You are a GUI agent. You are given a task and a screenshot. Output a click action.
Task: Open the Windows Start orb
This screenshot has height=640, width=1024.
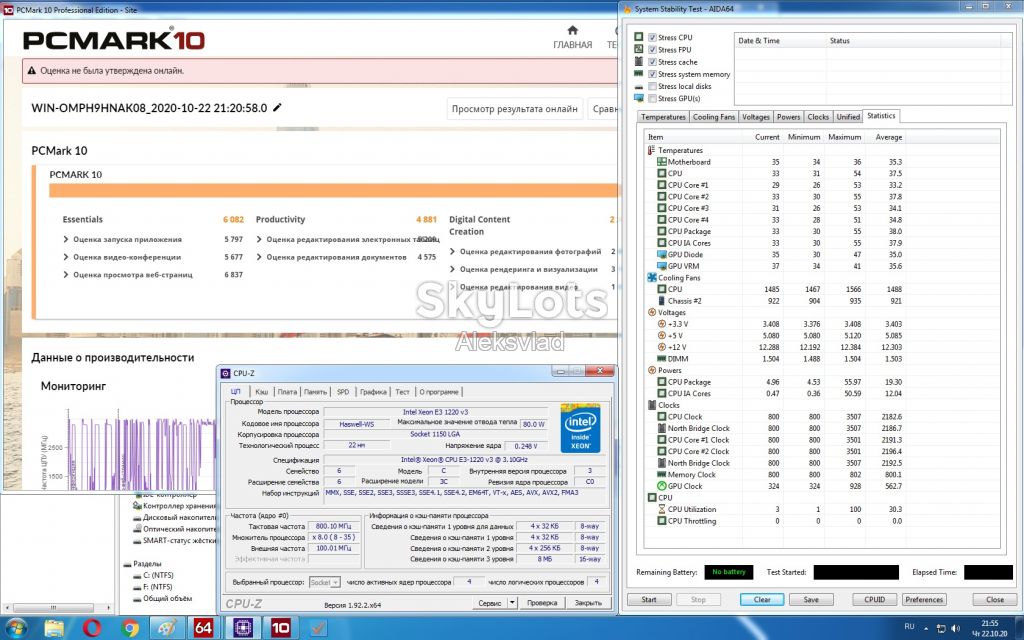point(16,628)
